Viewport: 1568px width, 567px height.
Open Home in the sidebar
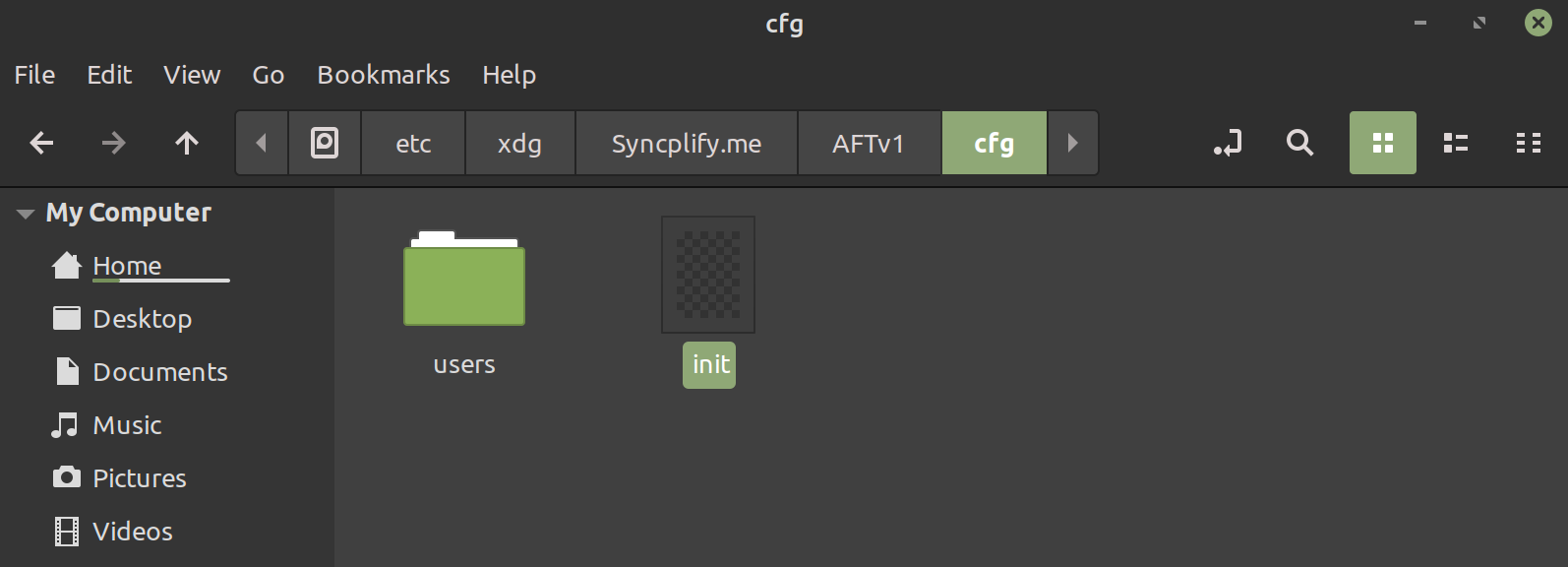[127, 266]
